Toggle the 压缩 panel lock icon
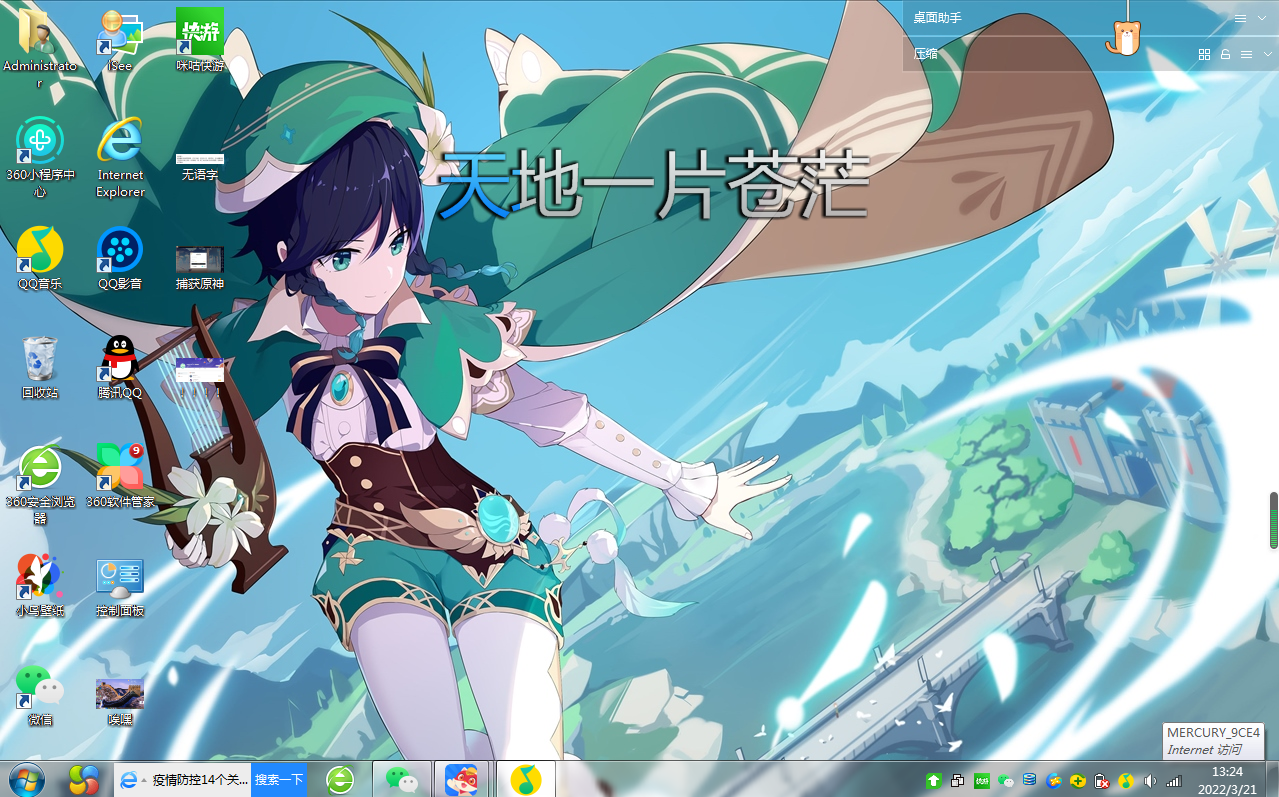 coord(1225,54)
